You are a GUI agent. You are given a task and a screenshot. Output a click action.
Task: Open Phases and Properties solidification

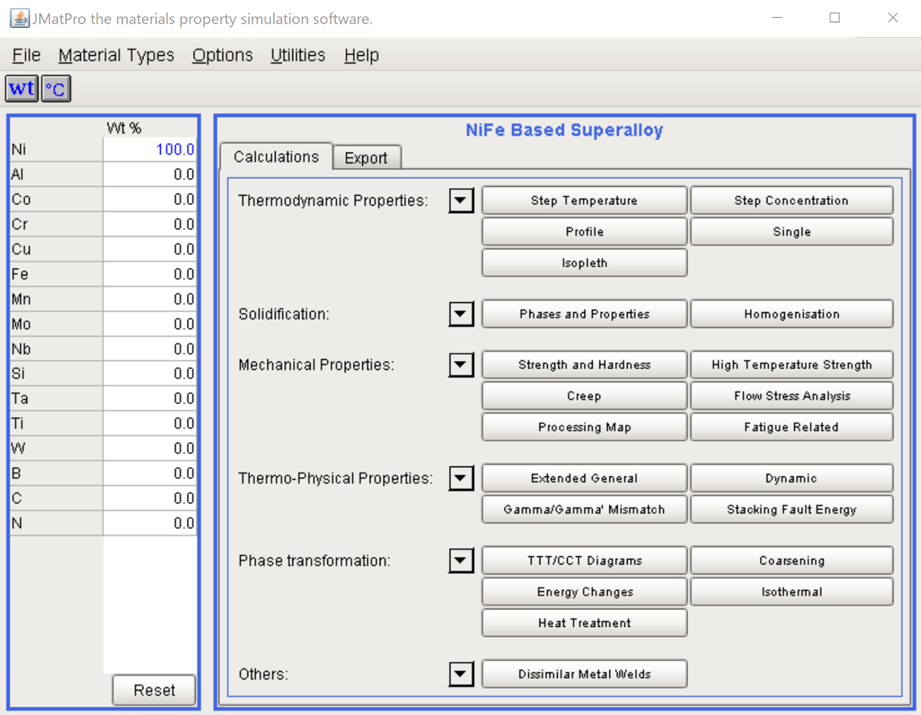click(584, 314)
